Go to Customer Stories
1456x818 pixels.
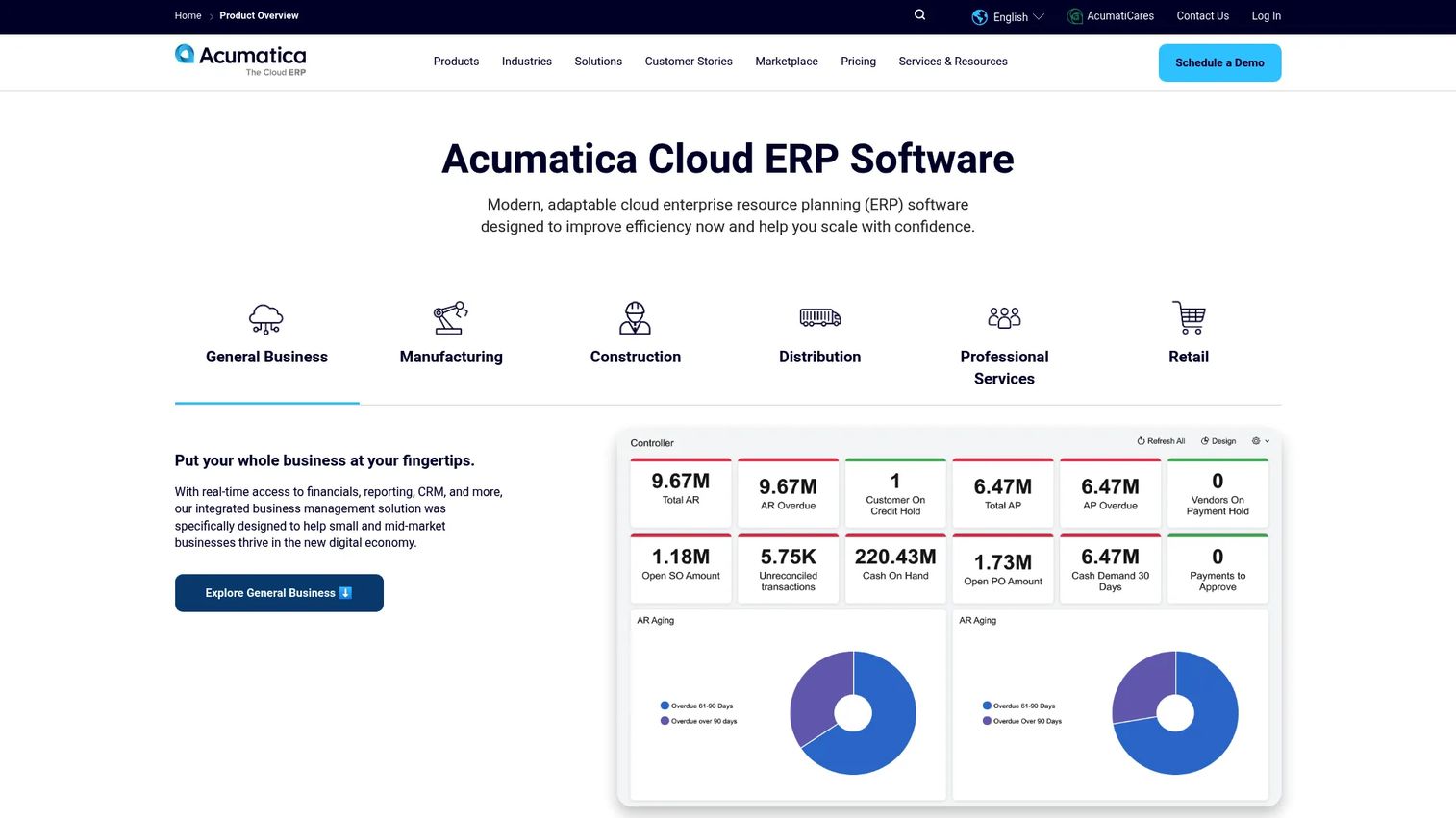click(x=689, y=62)
